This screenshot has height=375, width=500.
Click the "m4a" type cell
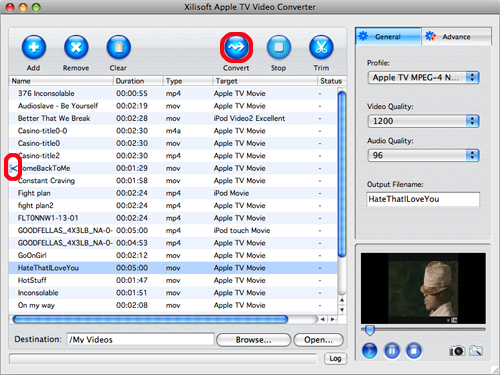pyautogui.click(x=173, y=131)
